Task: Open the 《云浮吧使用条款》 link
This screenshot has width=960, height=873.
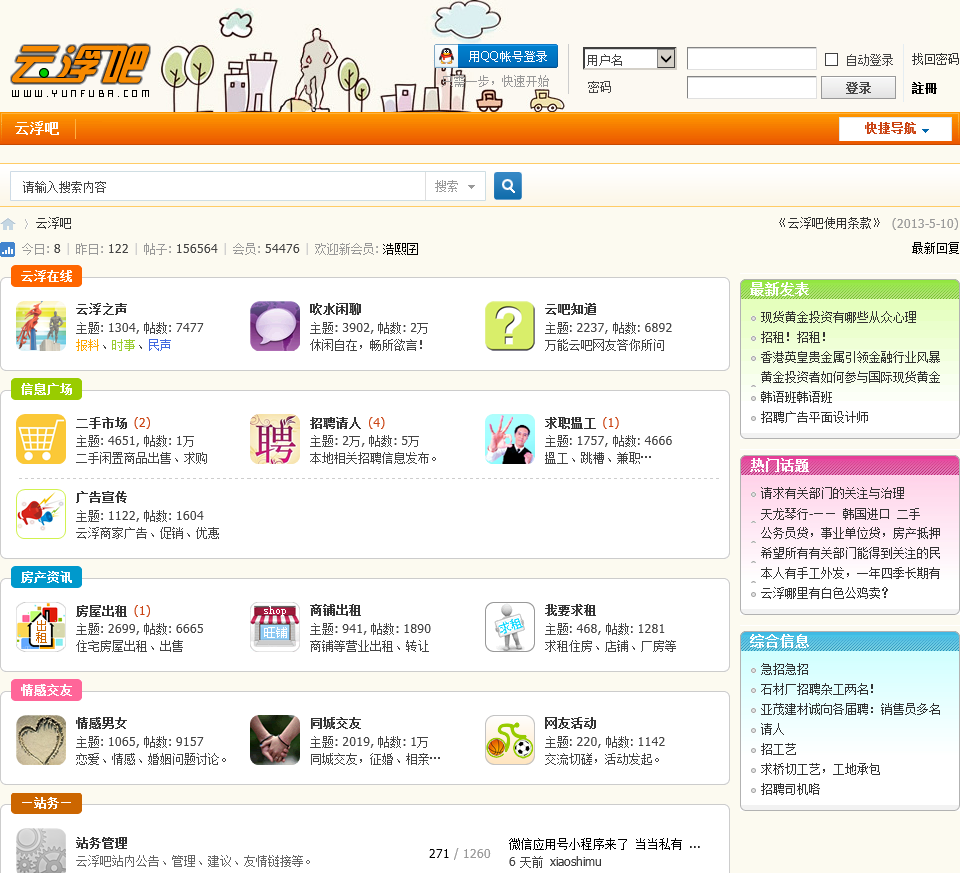Action: [x=829, y=223]
